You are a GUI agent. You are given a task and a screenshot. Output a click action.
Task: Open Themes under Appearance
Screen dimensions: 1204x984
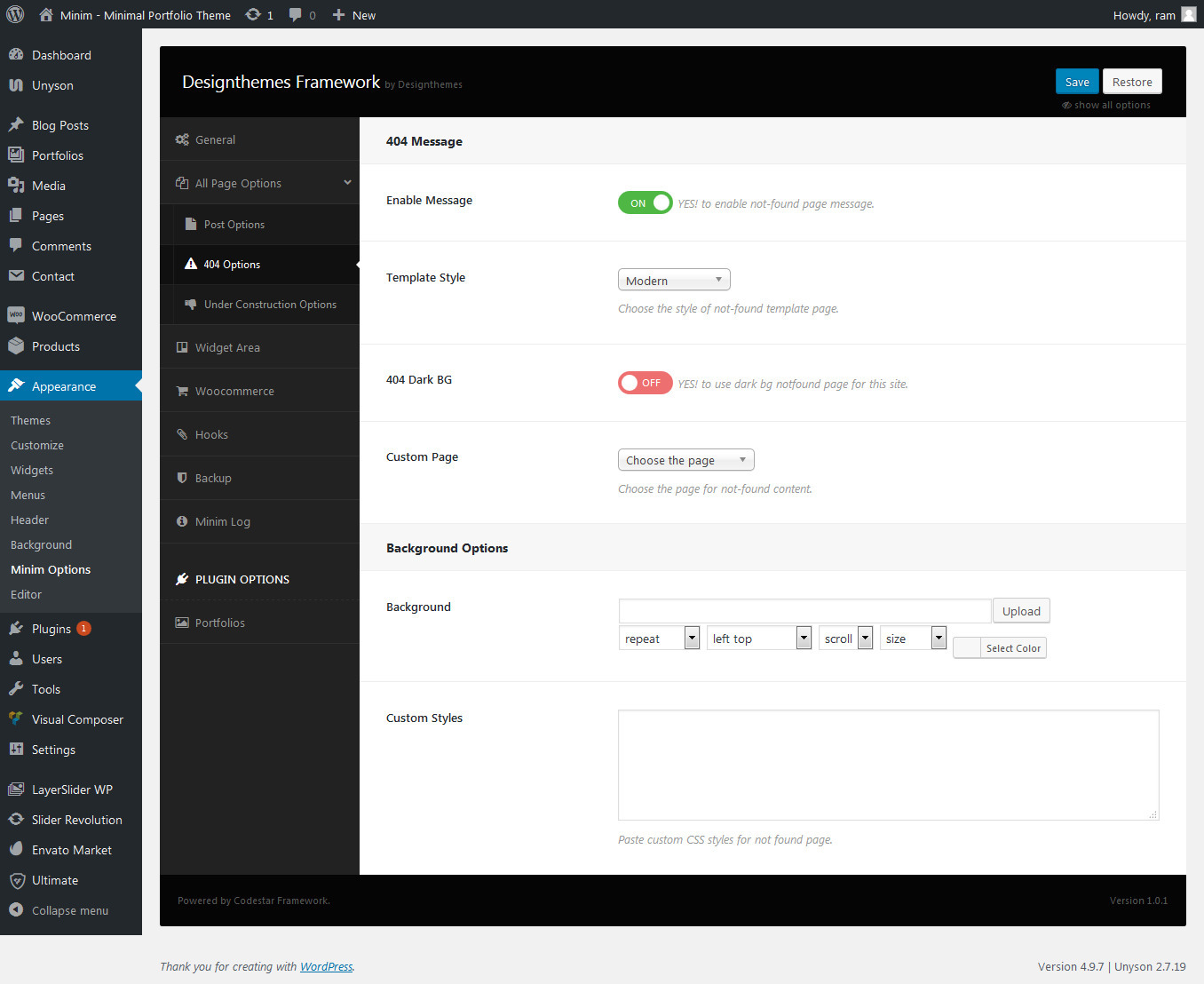30,420
